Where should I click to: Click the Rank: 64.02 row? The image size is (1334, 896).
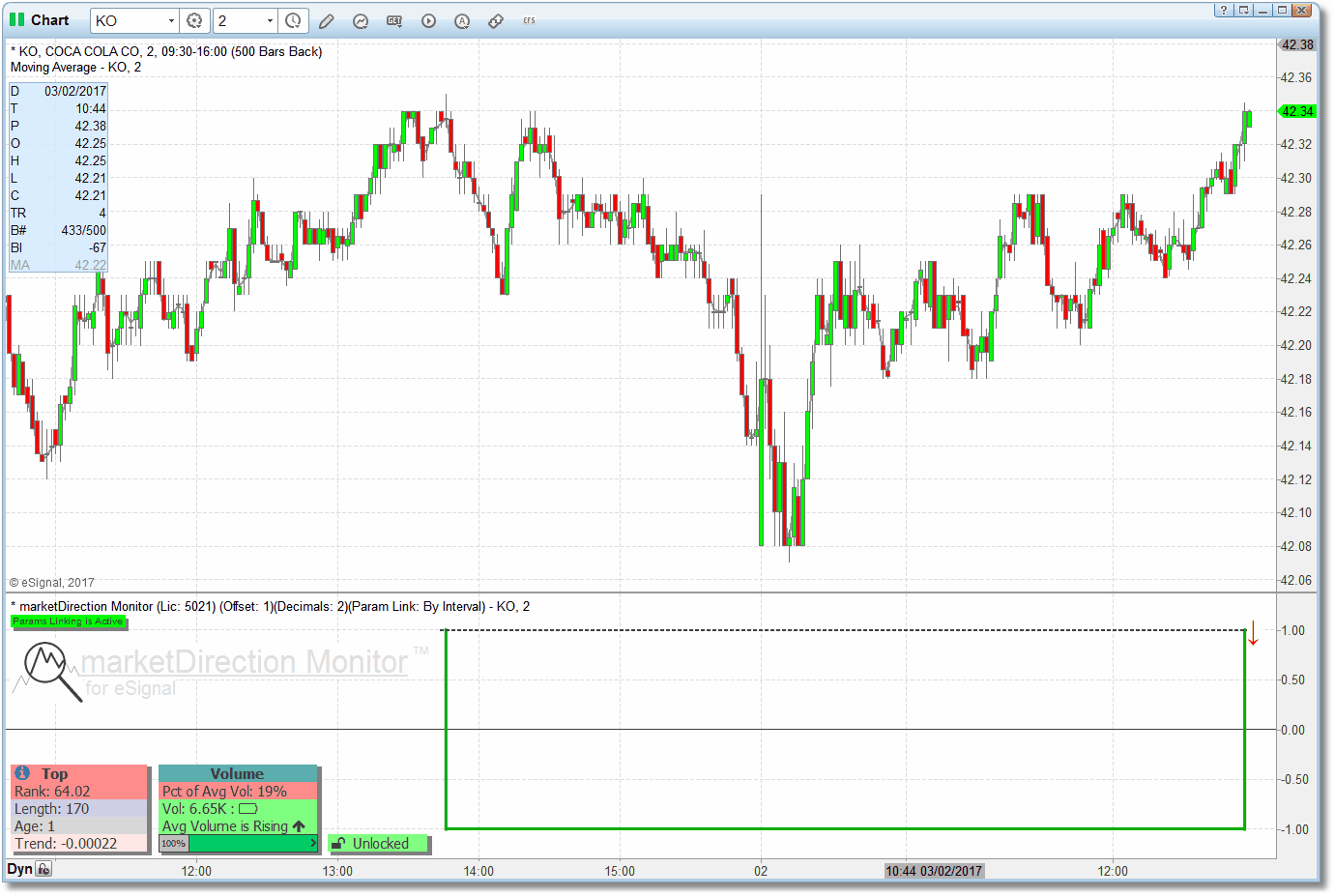pos(79,792)
